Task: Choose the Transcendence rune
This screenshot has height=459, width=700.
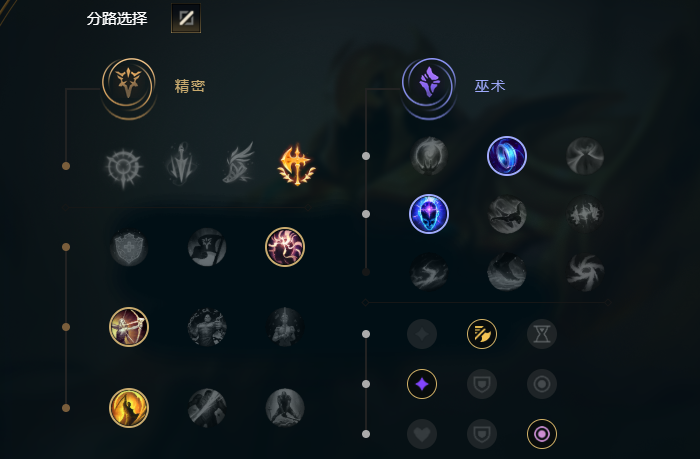Action: click(x=429, y=214)
